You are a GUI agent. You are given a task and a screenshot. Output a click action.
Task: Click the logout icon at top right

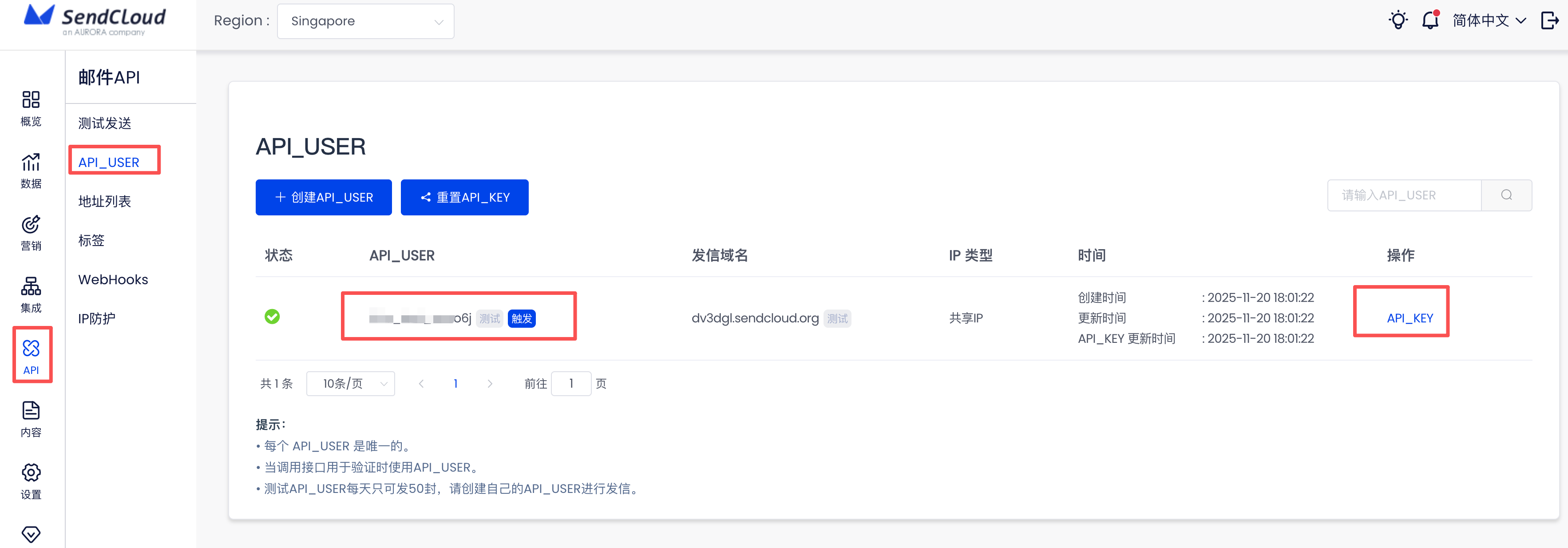pyautogui.click(x=1549, y=21)
